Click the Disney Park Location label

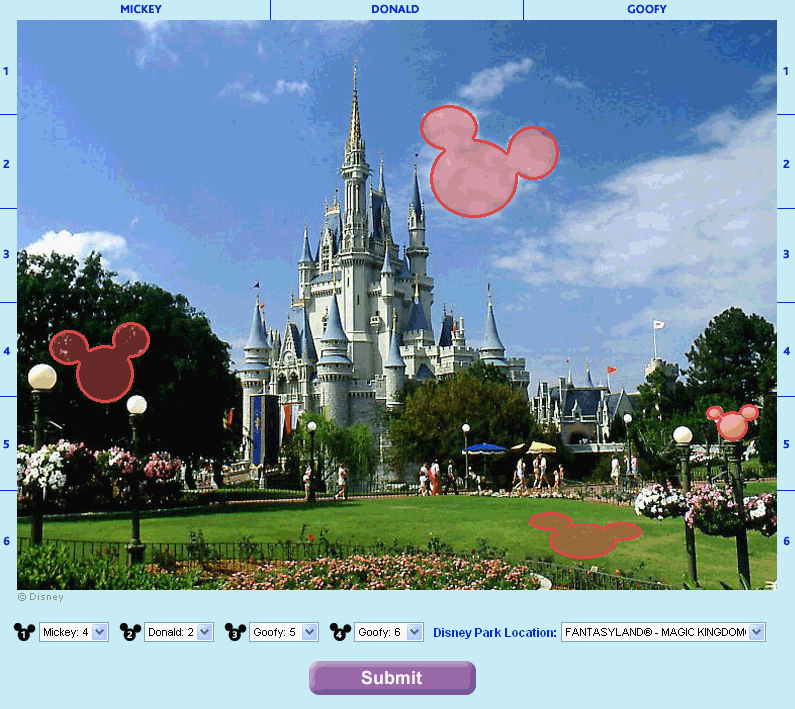tap(495, 632)
